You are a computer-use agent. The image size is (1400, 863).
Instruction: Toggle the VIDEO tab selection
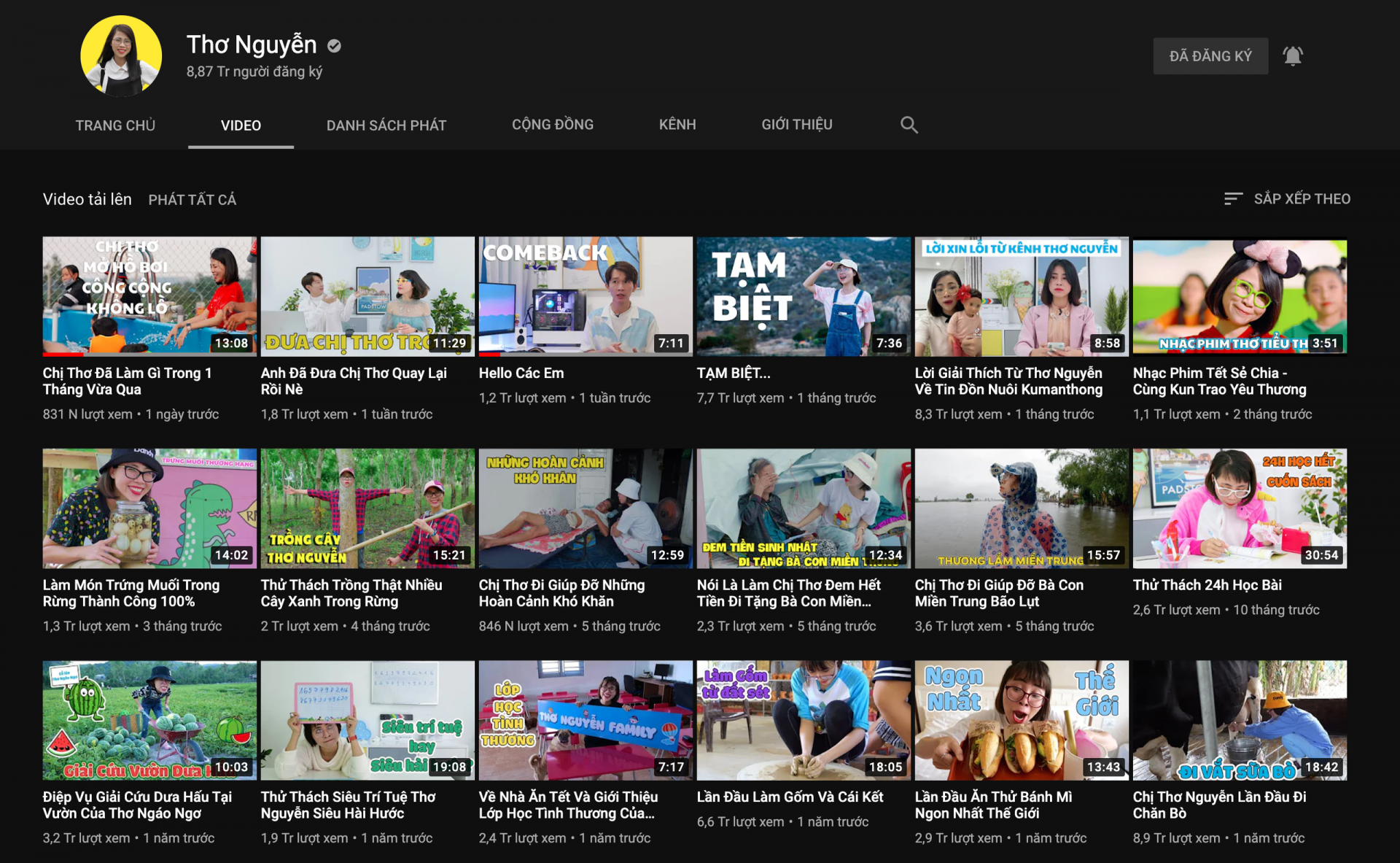[x=241, y=125]
